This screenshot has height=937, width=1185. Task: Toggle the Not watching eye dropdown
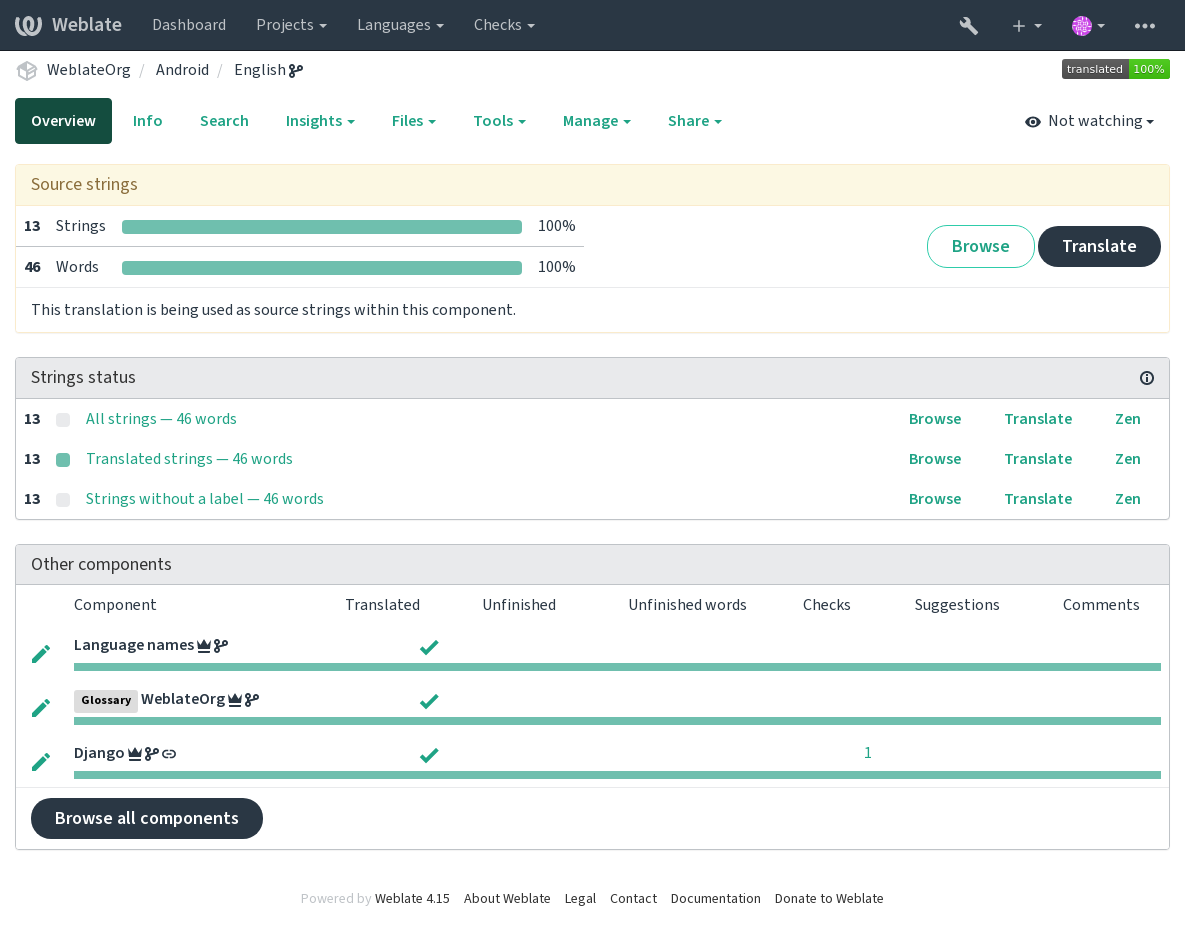coord(1089,122)
